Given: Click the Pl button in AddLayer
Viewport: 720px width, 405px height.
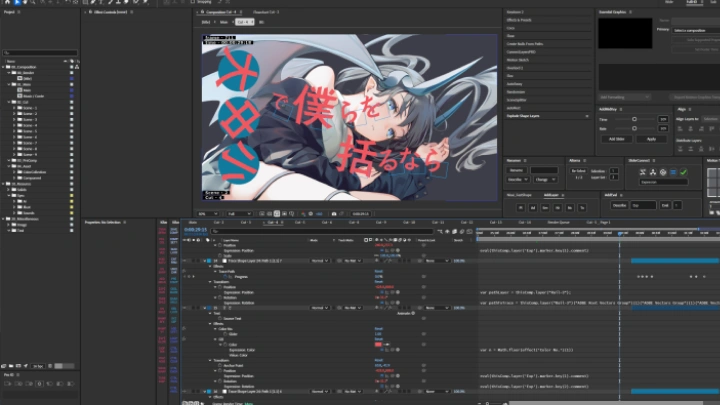Looking at the screenshot, I should click(520, 208).
